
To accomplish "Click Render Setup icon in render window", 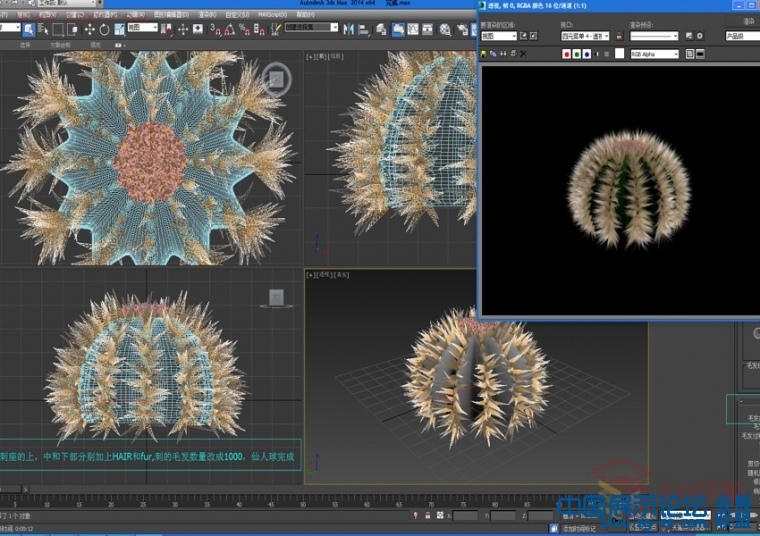I will [x=689, y=36].
